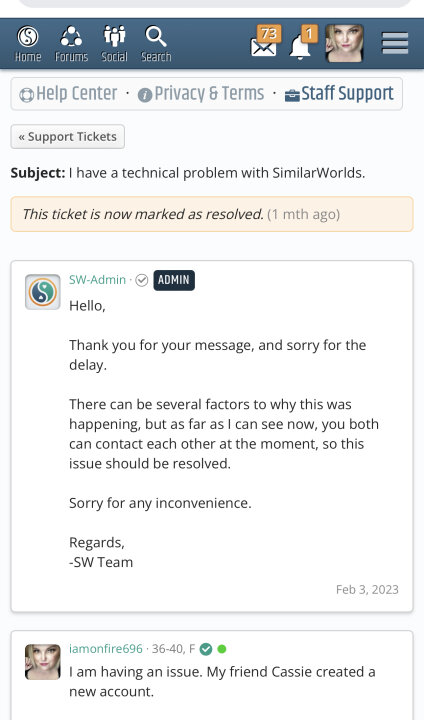Click green online status dot
This screenshot has height=720, width=424.
222,649
